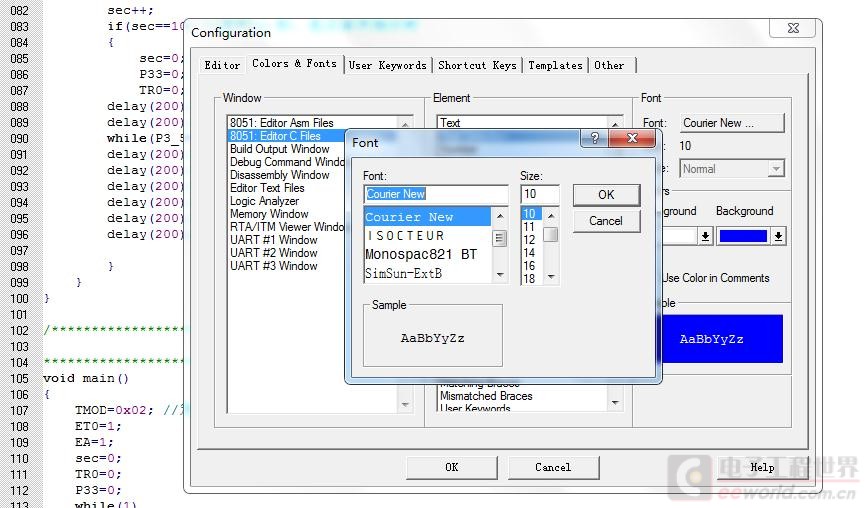Click the blue Background color swatch
This screenshot has width=866, height=508.
743,236
